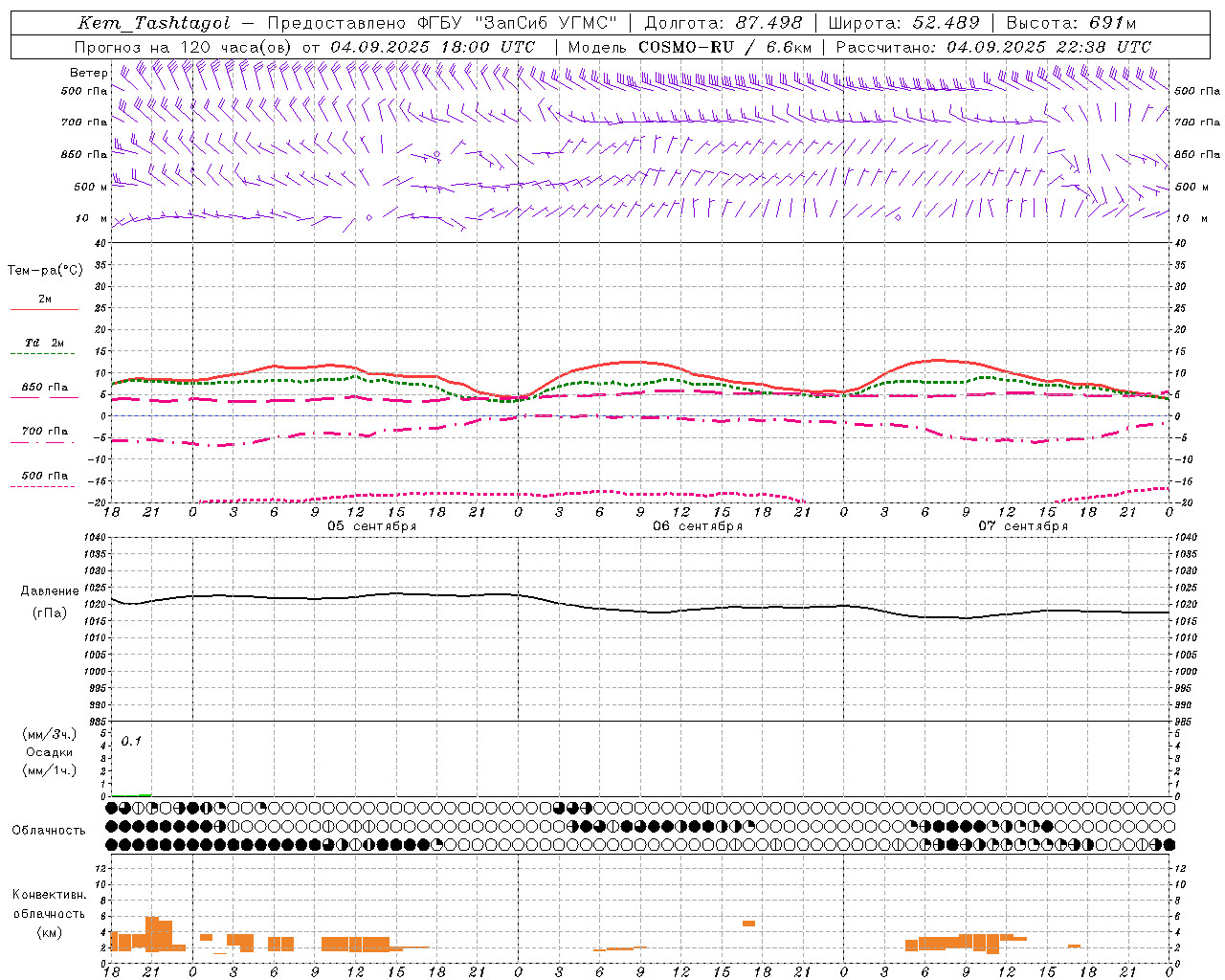Image resolution: width=1225 pixels, height=980 pixels.
Task: Click the Ветер wind panel label
Action: tap(89, 73)
